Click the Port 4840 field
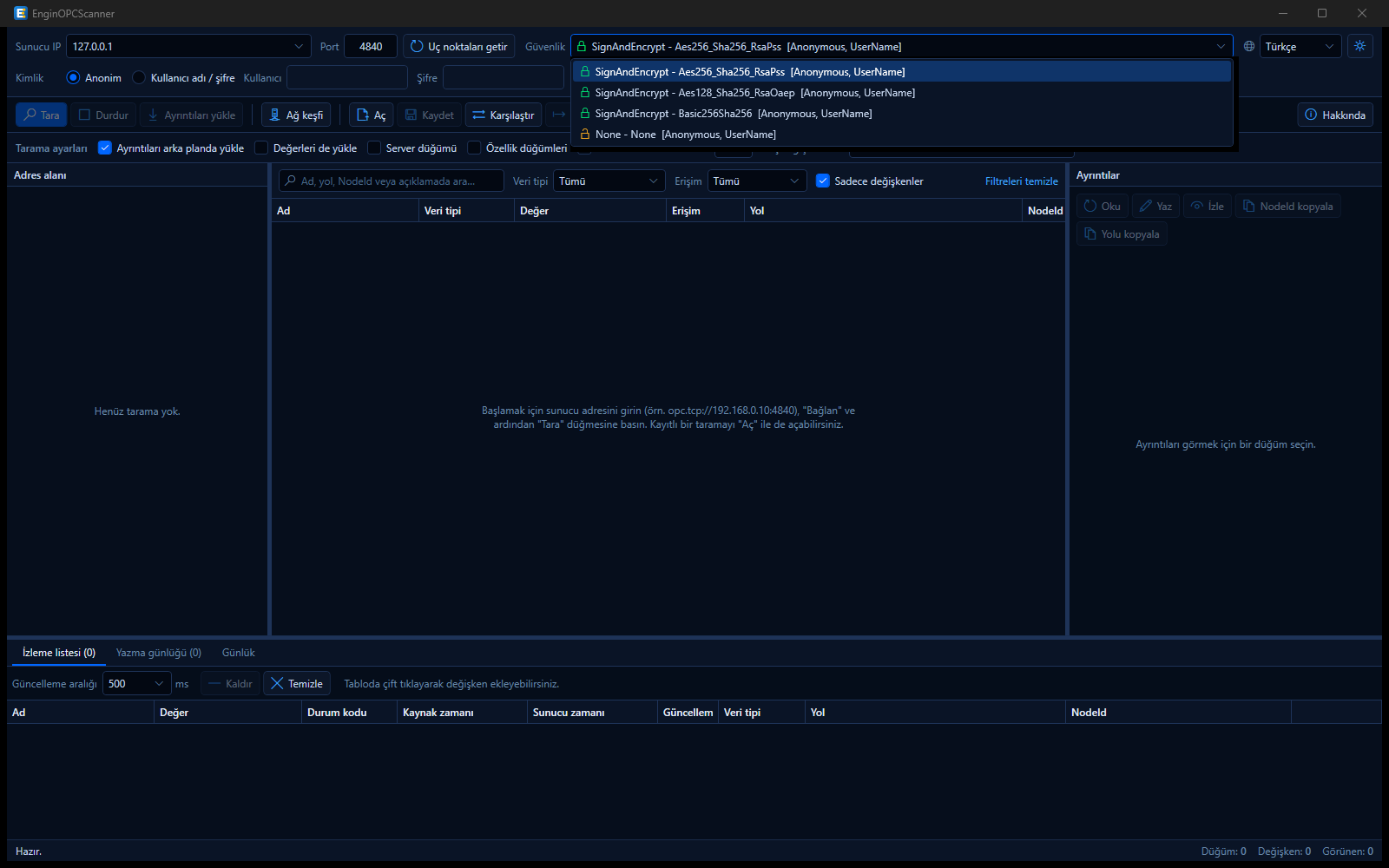The height and width of the screenshot is (868, 1389). pos(371,46)
